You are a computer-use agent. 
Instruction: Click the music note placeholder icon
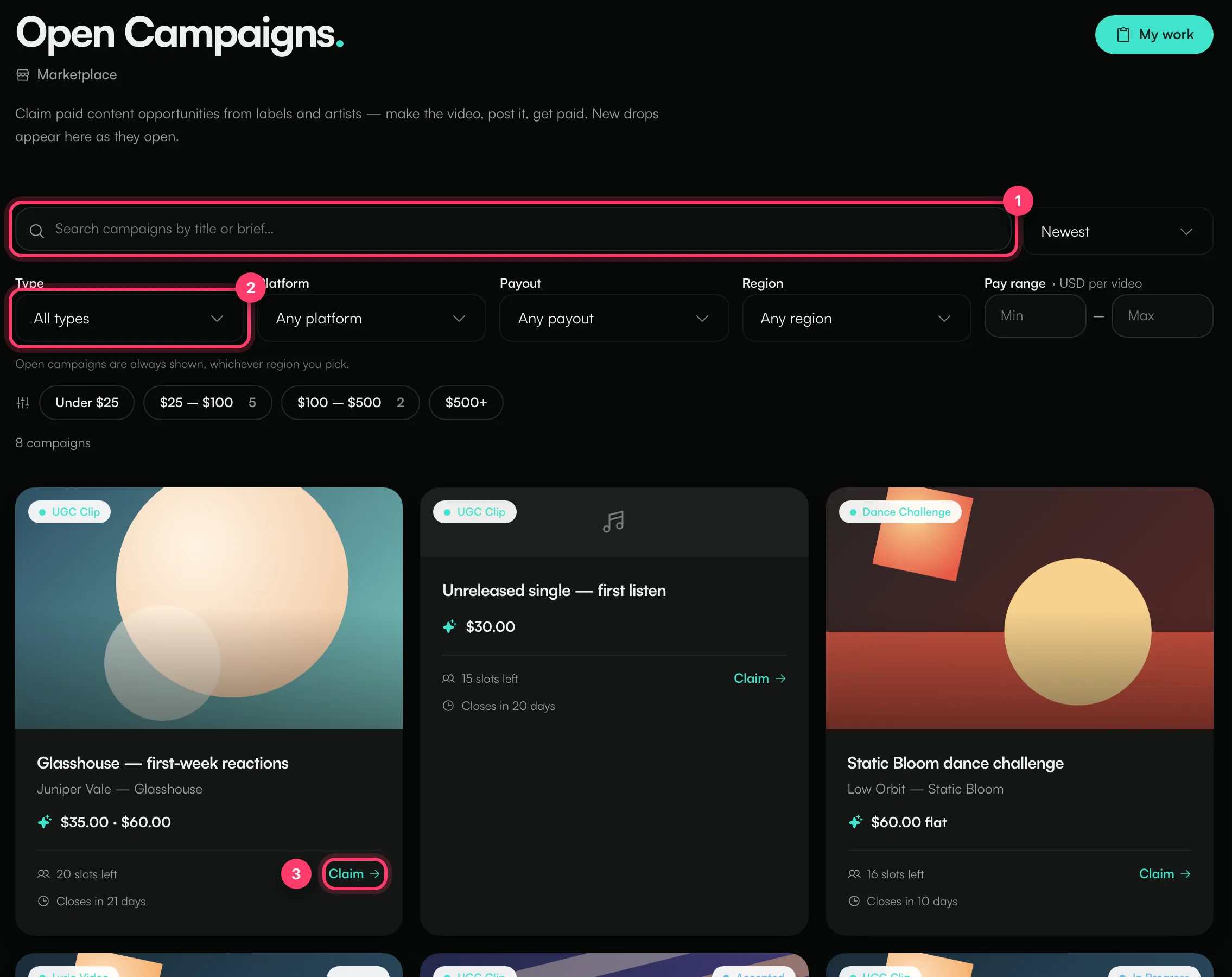coord(614,522)
